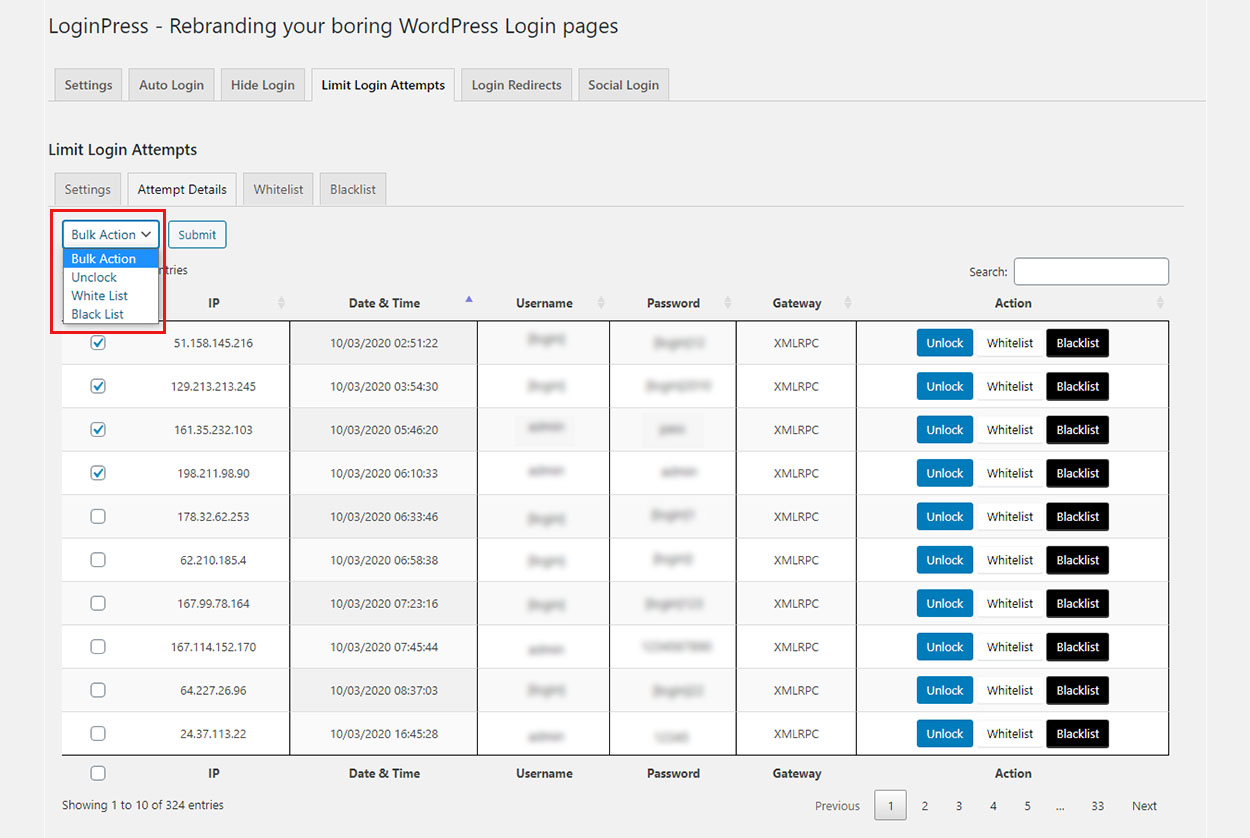
Task: Click Blacklist in the 178.32.62.253 row
Action: coord(1078,517)
